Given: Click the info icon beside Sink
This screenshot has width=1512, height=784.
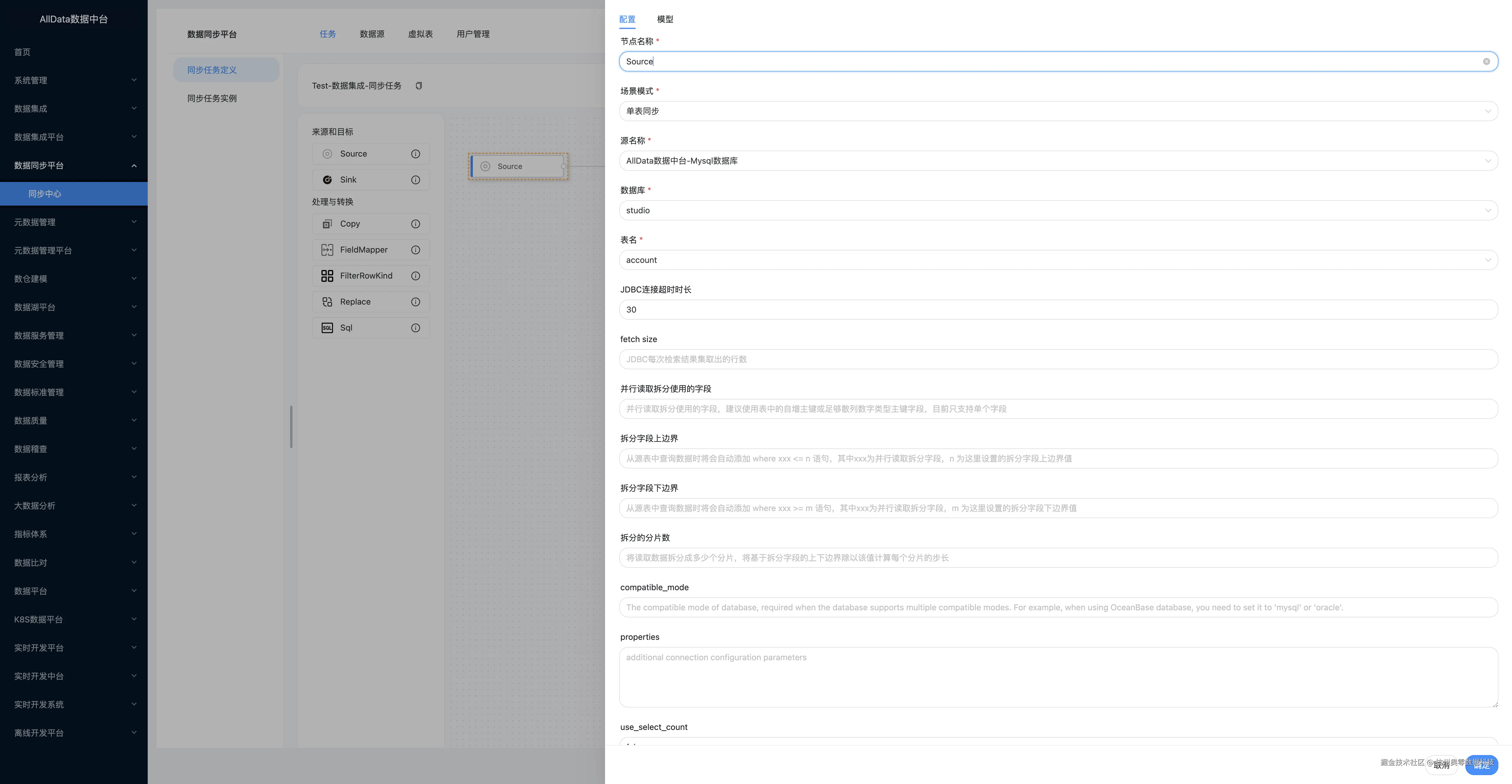Looking at the screenshot, I should pos(416,180).
